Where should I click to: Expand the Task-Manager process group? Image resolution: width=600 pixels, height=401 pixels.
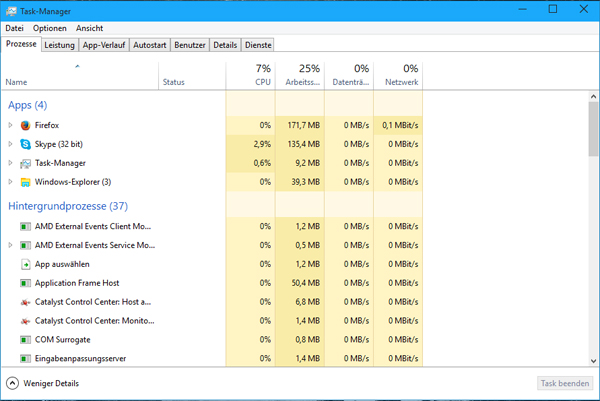point(10,163)
